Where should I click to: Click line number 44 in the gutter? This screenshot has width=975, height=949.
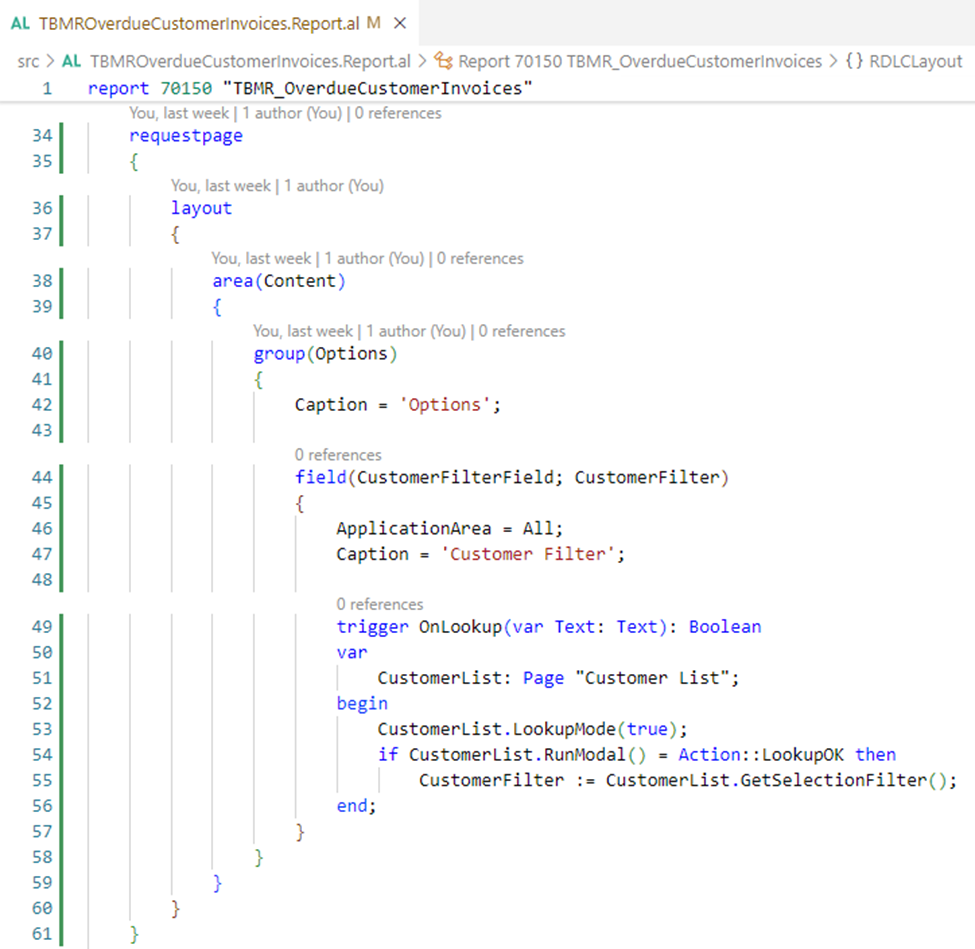41,478
